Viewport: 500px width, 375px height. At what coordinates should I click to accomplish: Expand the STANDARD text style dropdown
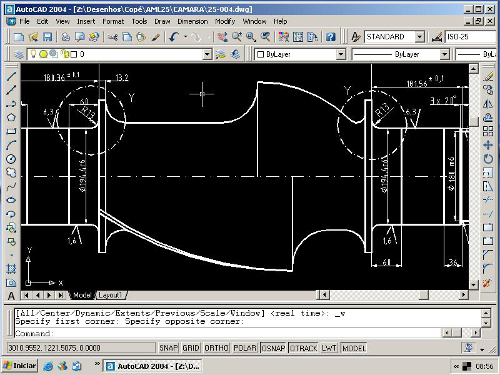(x=420, y=37)
